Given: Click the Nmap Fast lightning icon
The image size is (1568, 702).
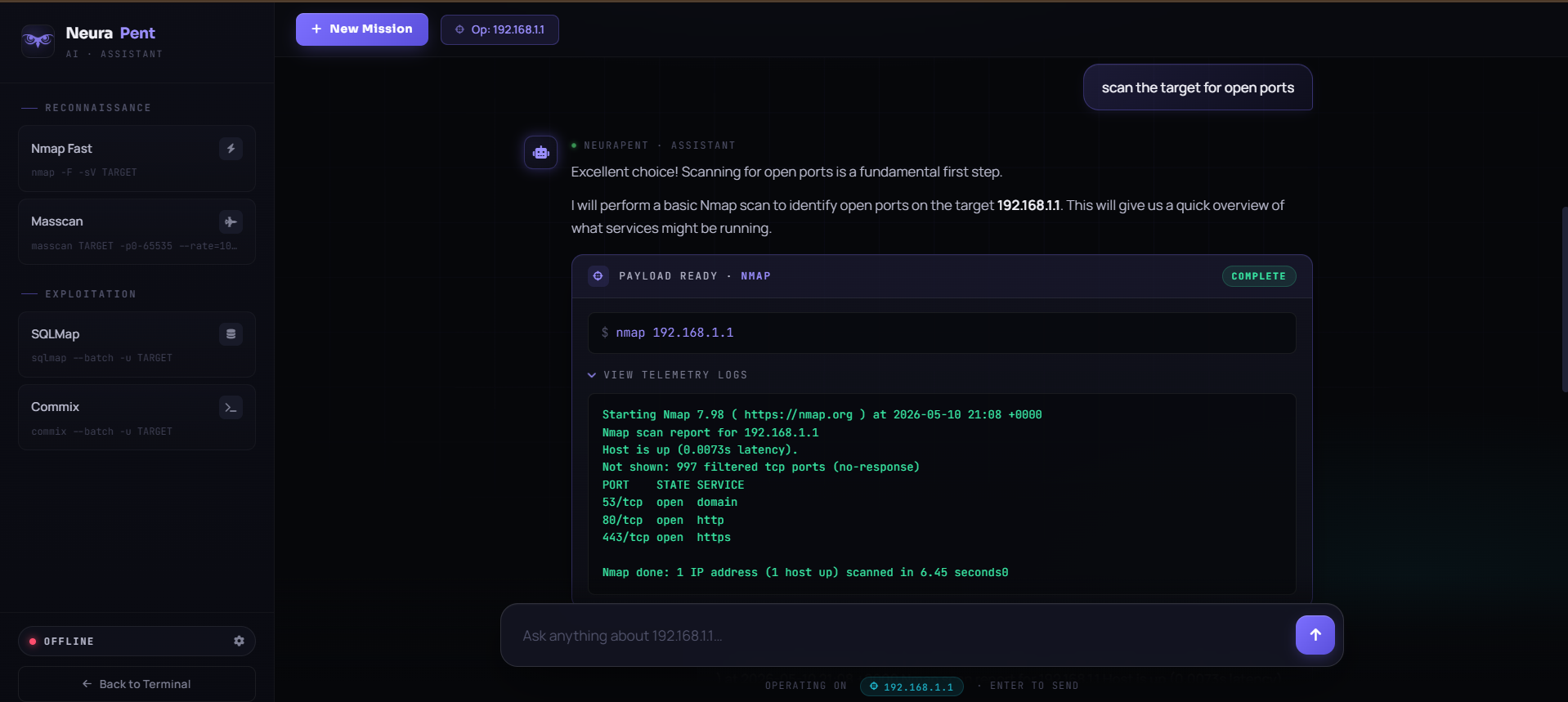Looking at the screenshot, I should tap(231, 149).
